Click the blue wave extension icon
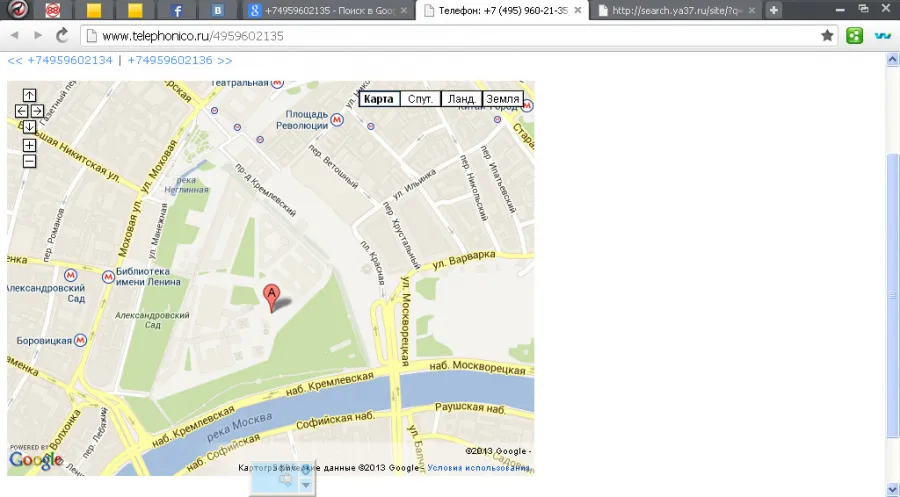900x497 pixels. point(882,36)
